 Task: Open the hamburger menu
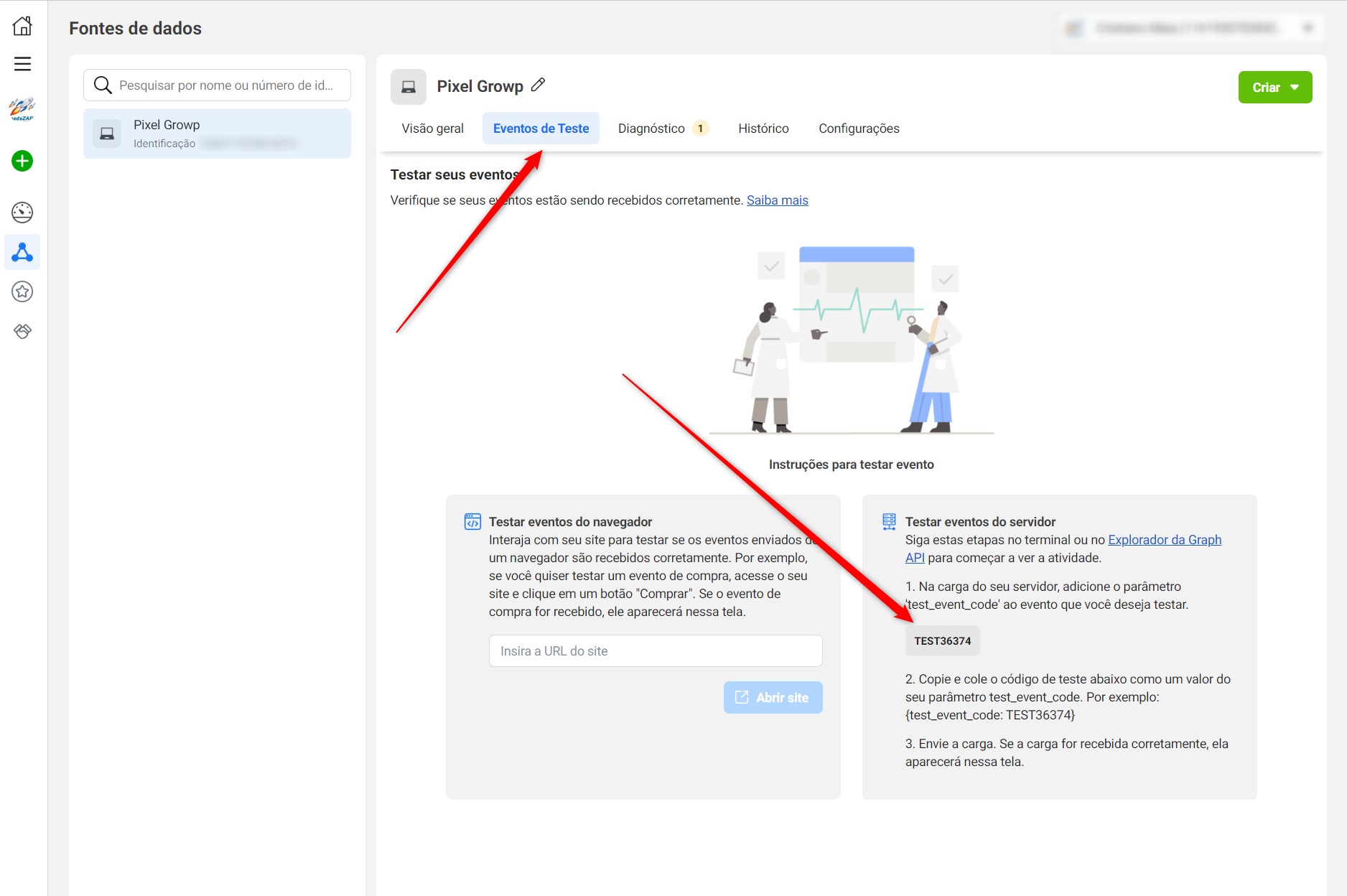[x=22, y=64]
